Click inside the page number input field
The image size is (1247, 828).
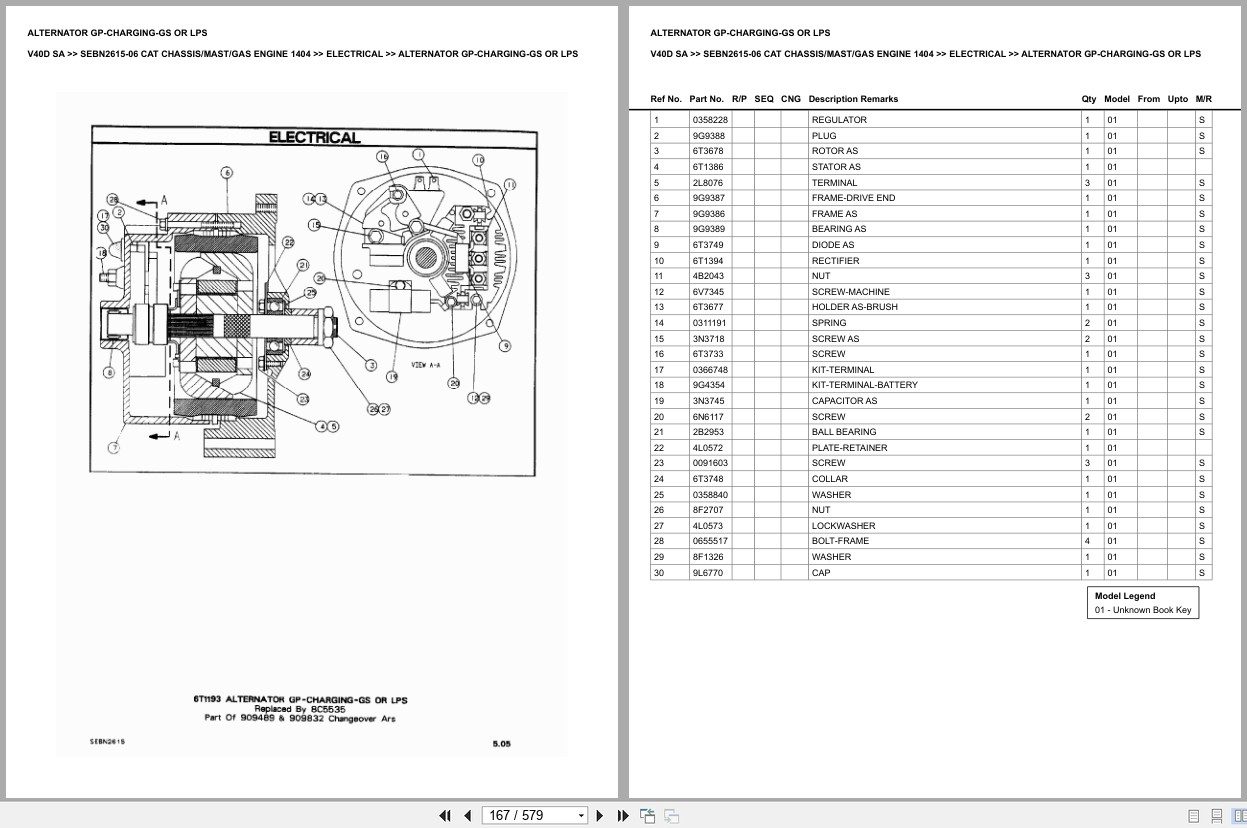[x=520, y=815]
